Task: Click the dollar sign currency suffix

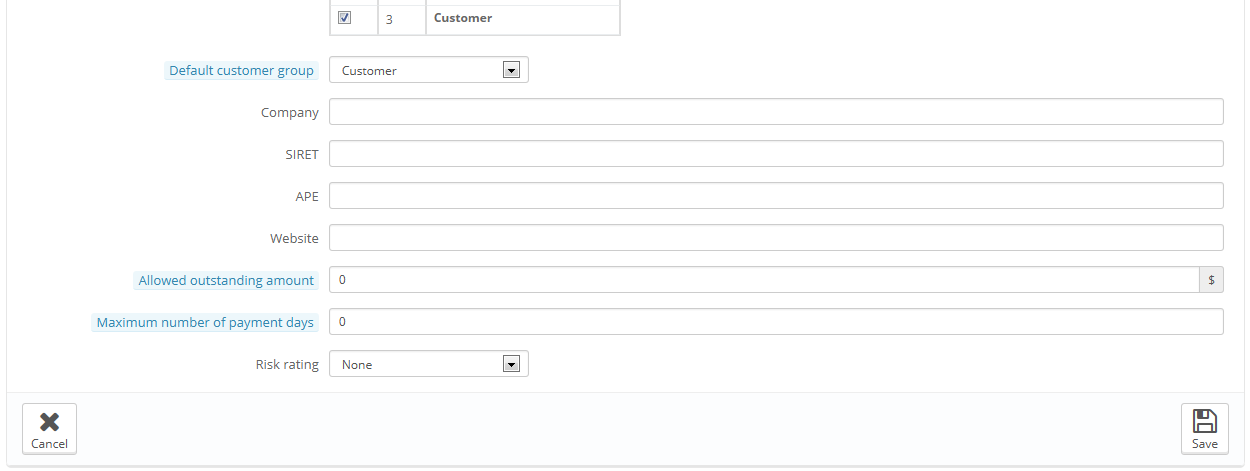Action: pyautogui.click(x=1211, y=280)
